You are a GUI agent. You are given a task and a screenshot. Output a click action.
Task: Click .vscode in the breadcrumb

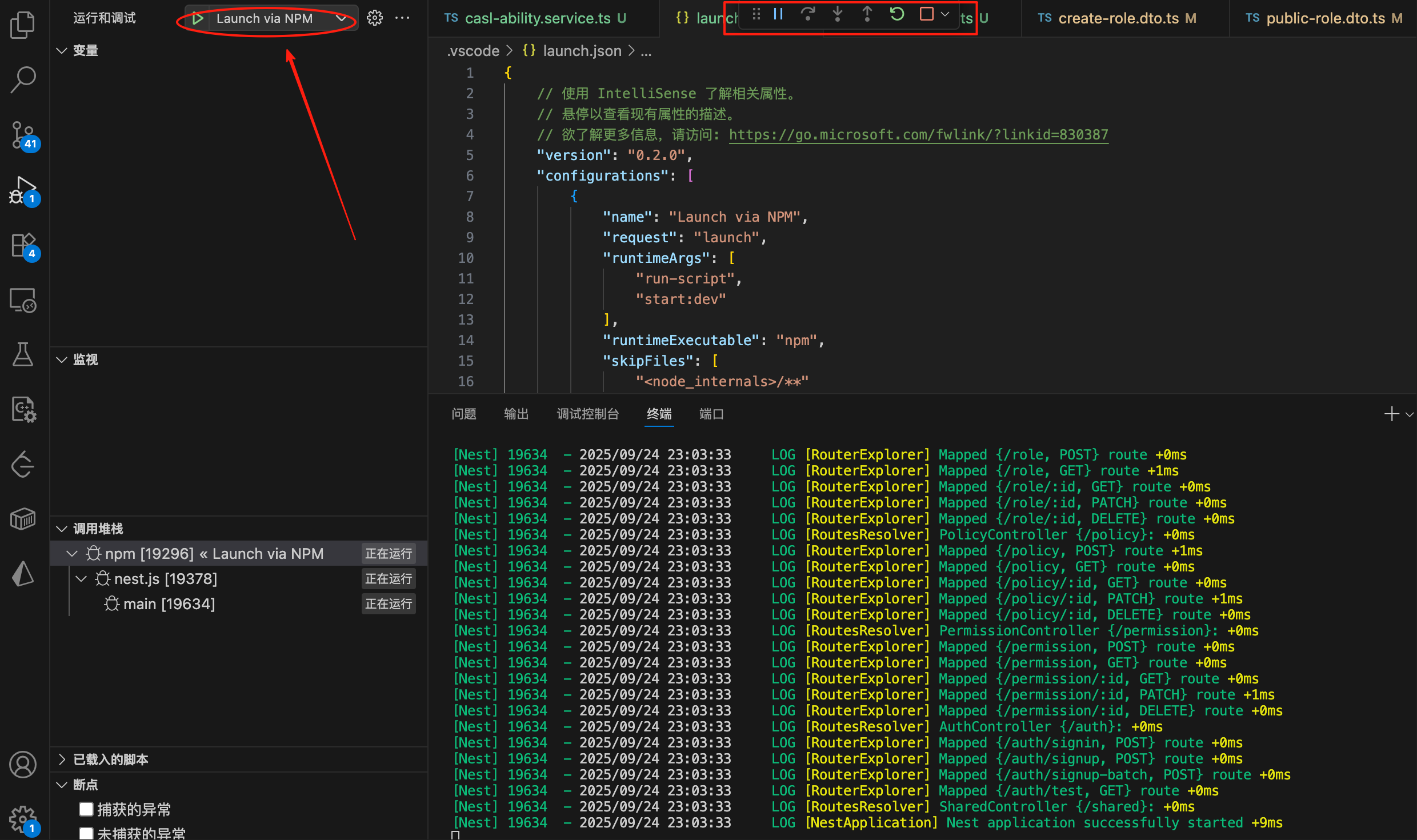click(474, 51)
